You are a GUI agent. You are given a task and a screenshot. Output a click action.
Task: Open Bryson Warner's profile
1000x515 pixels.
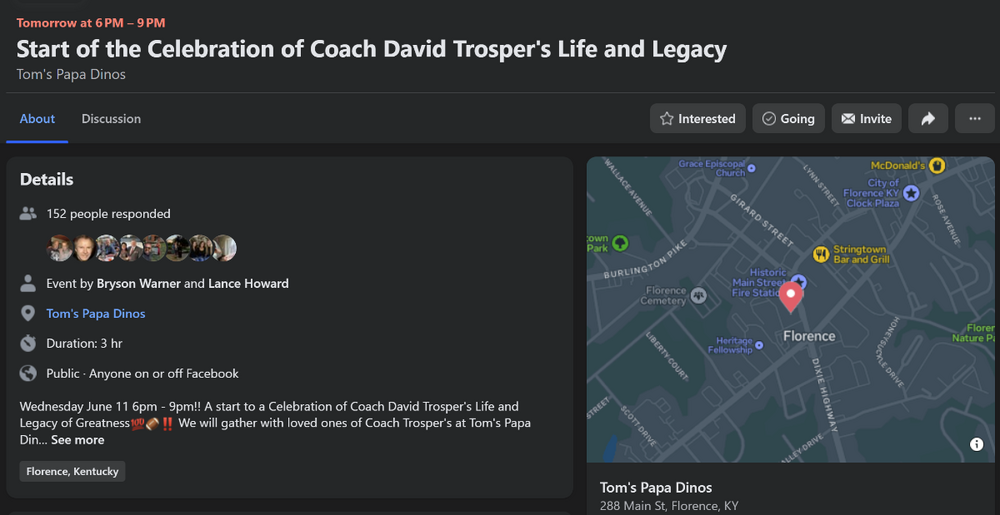pos(138,284)
